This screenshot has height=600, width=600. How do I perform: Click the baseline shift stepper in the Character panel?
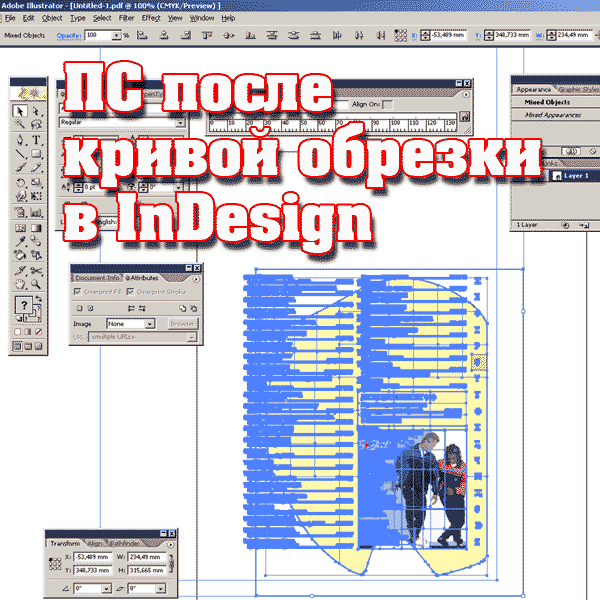point(78,187)
